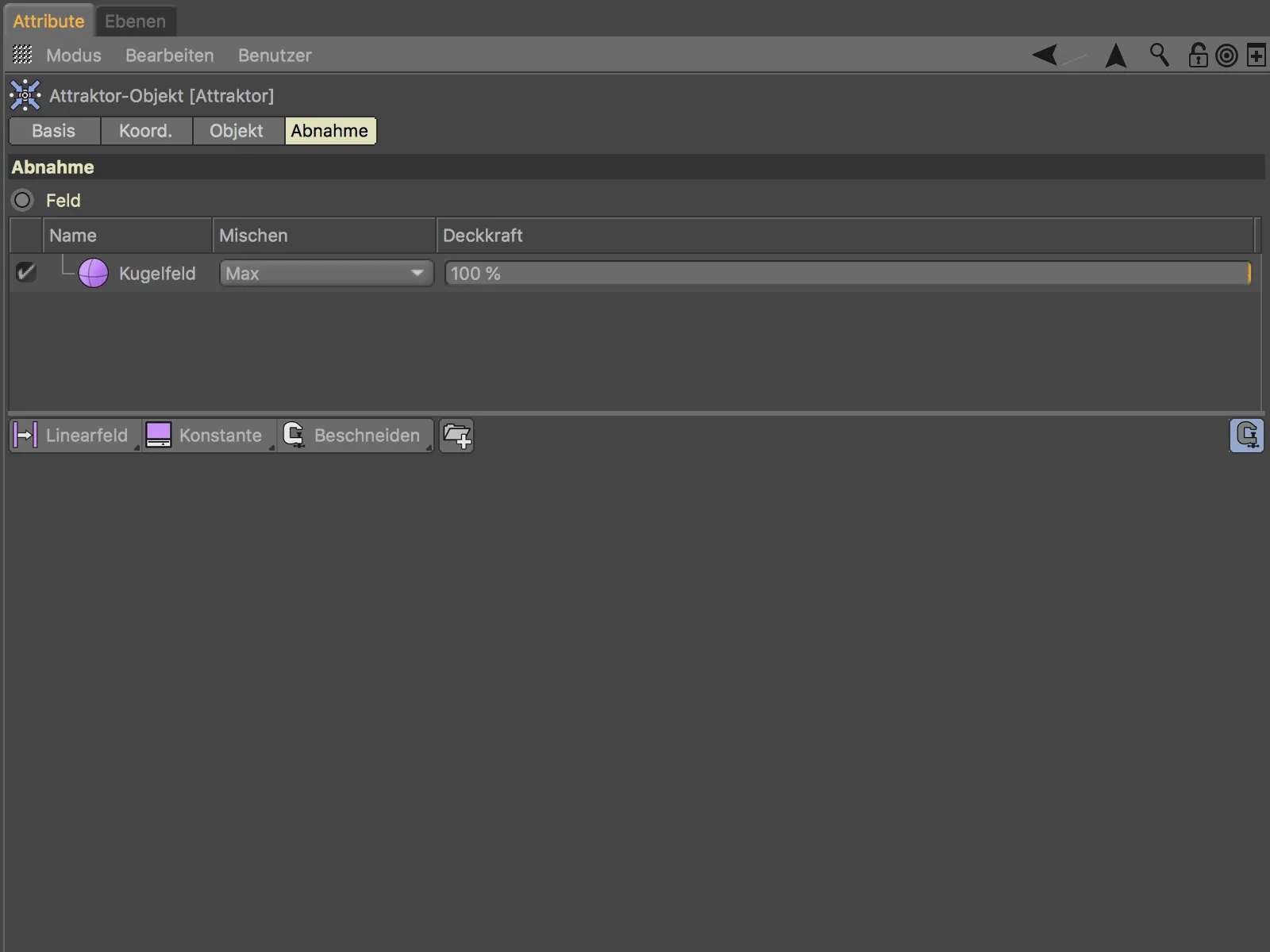Viewport: 1270px width, 952px height.
Task: Click the dotted grip icon beside Modus
Action: click(x=22, y=55)
